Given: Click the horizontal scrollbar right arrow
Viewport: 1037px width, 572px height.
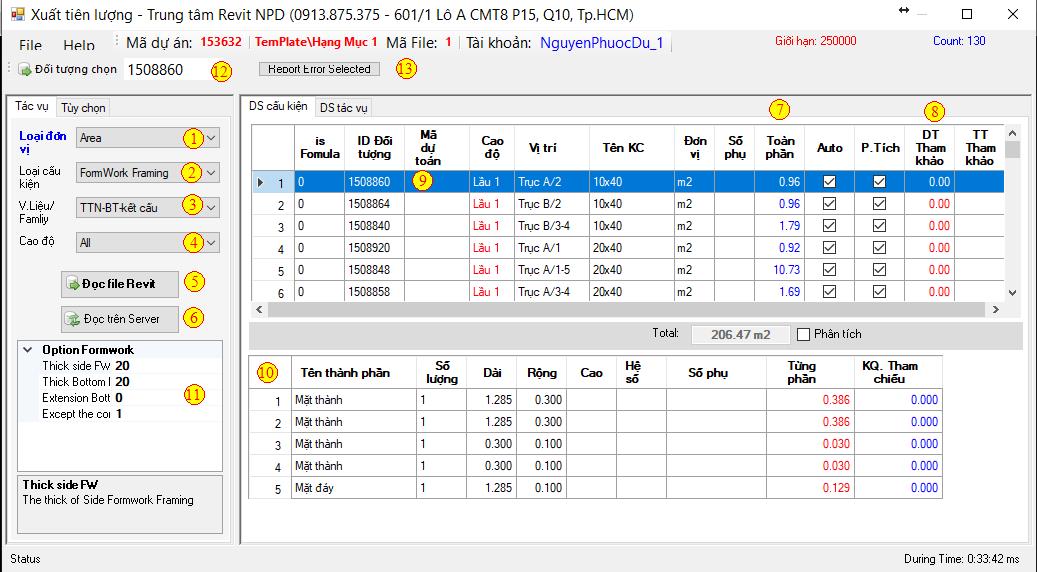Looking at the screenshot, I should (x=996, y=309).
